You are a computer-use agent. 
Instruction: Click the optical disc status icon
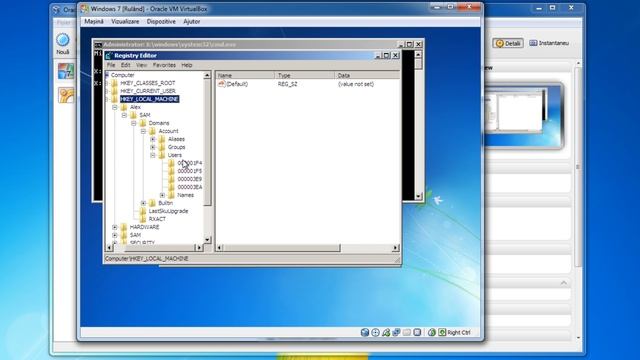pyautogui.click(x=375, y=333)
